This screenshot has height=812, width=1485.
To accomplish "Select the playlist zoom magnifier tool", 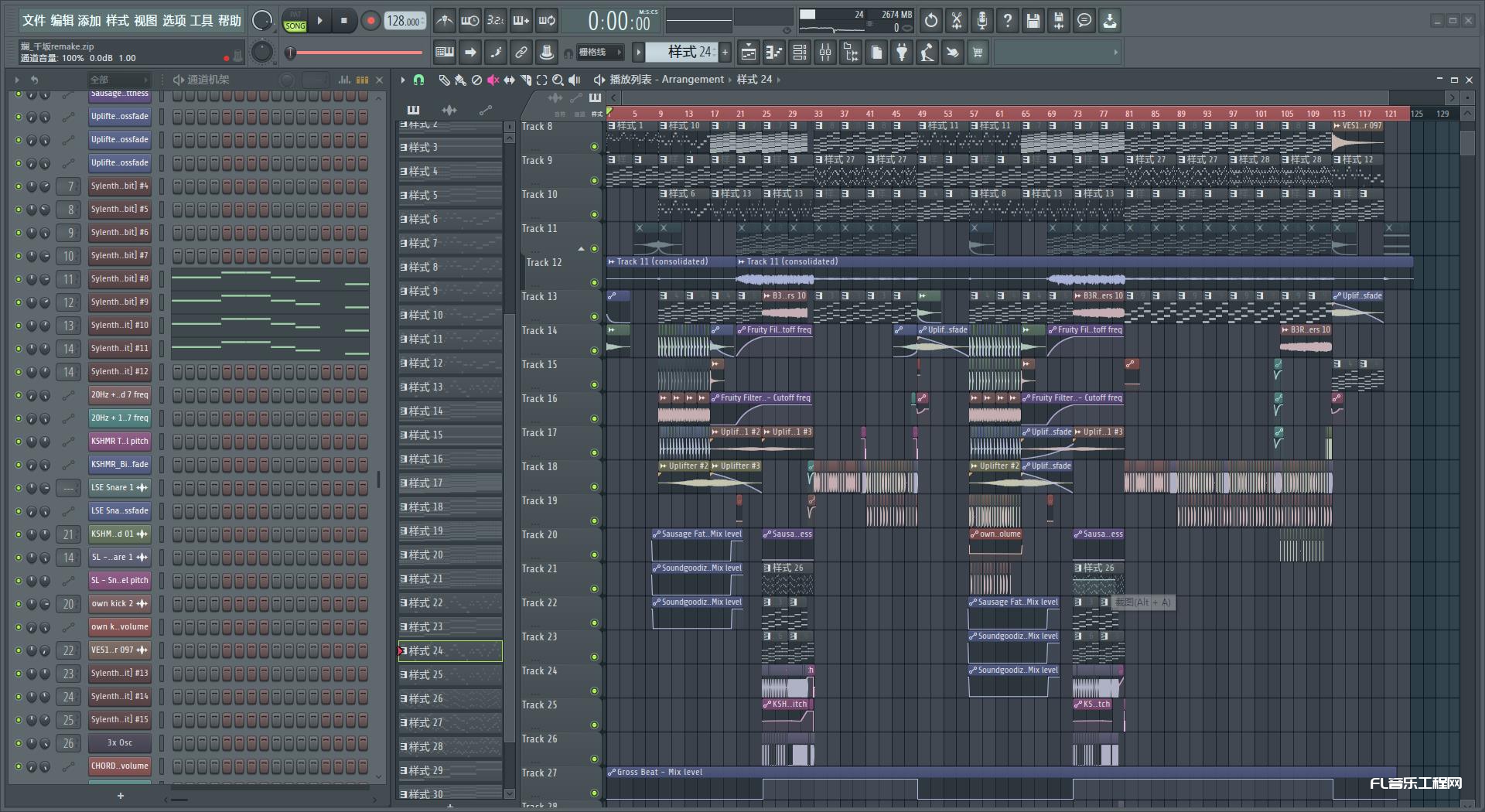I will pos(558,80).
